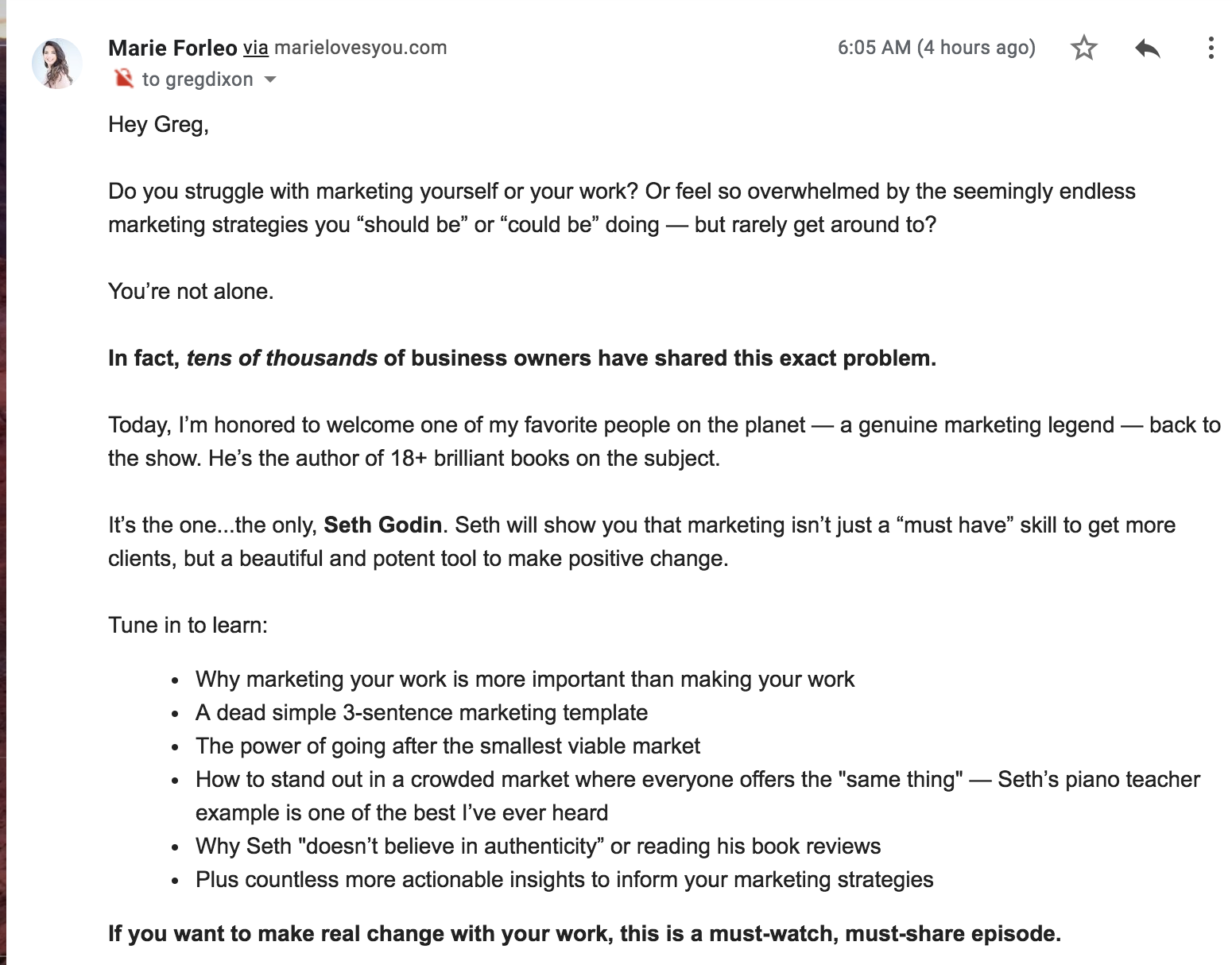
Task: Click the "3-sentence marketing template" bullet
Action: pyautogui.click(x=421, y=712)
